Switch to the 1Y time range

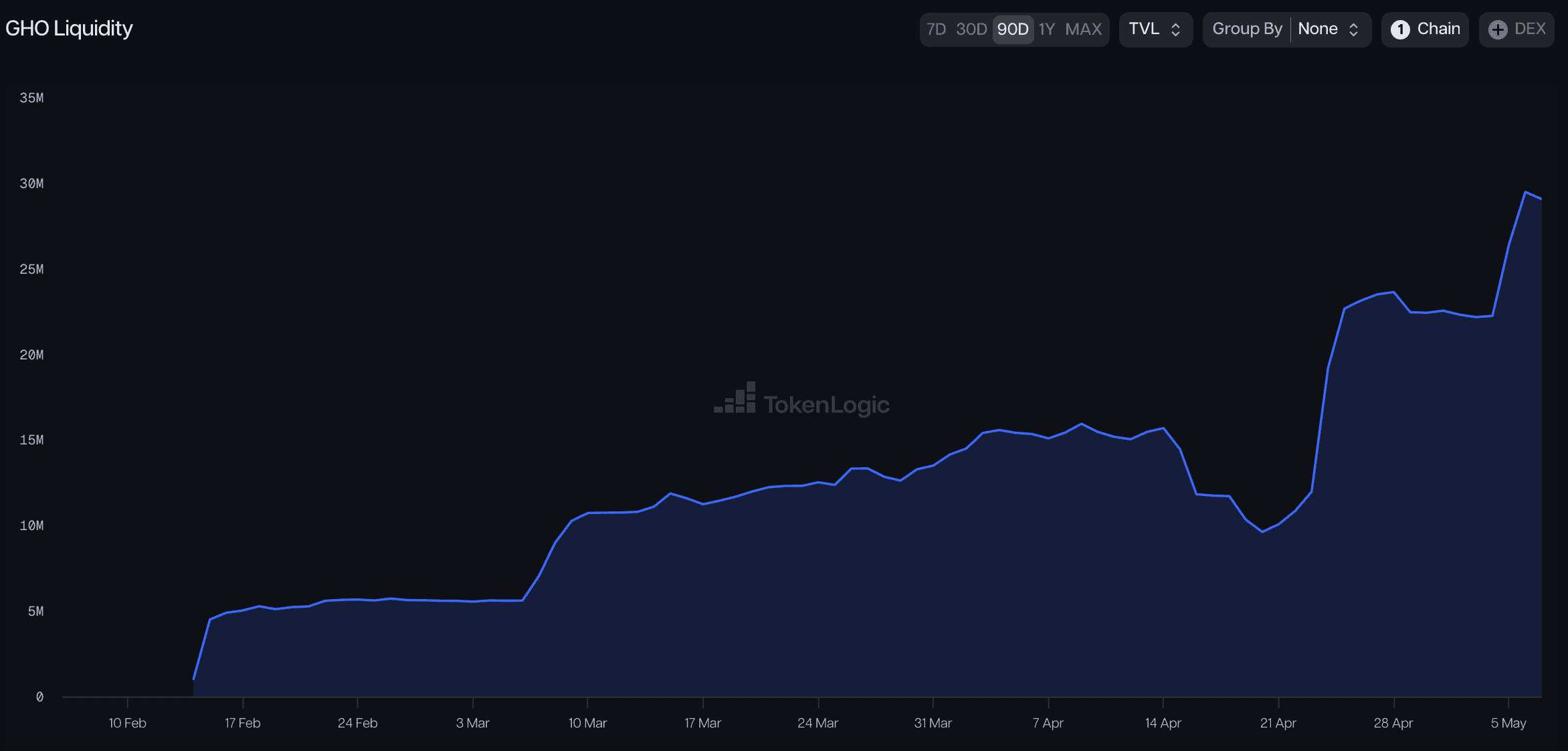(x=1047, y=29)
